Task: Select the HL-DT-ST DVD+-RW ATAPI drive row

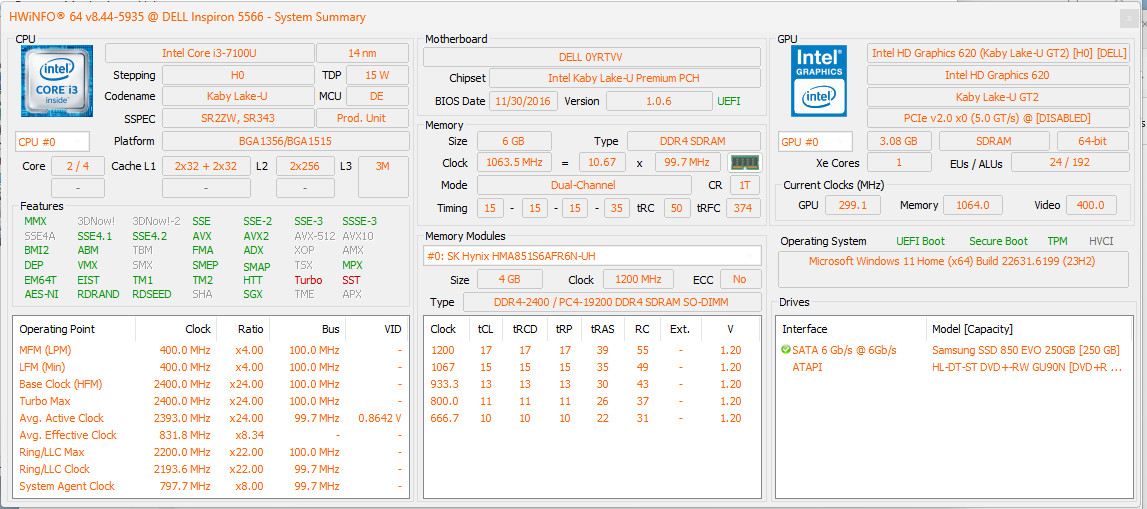Action: click(x=953, y=367)
